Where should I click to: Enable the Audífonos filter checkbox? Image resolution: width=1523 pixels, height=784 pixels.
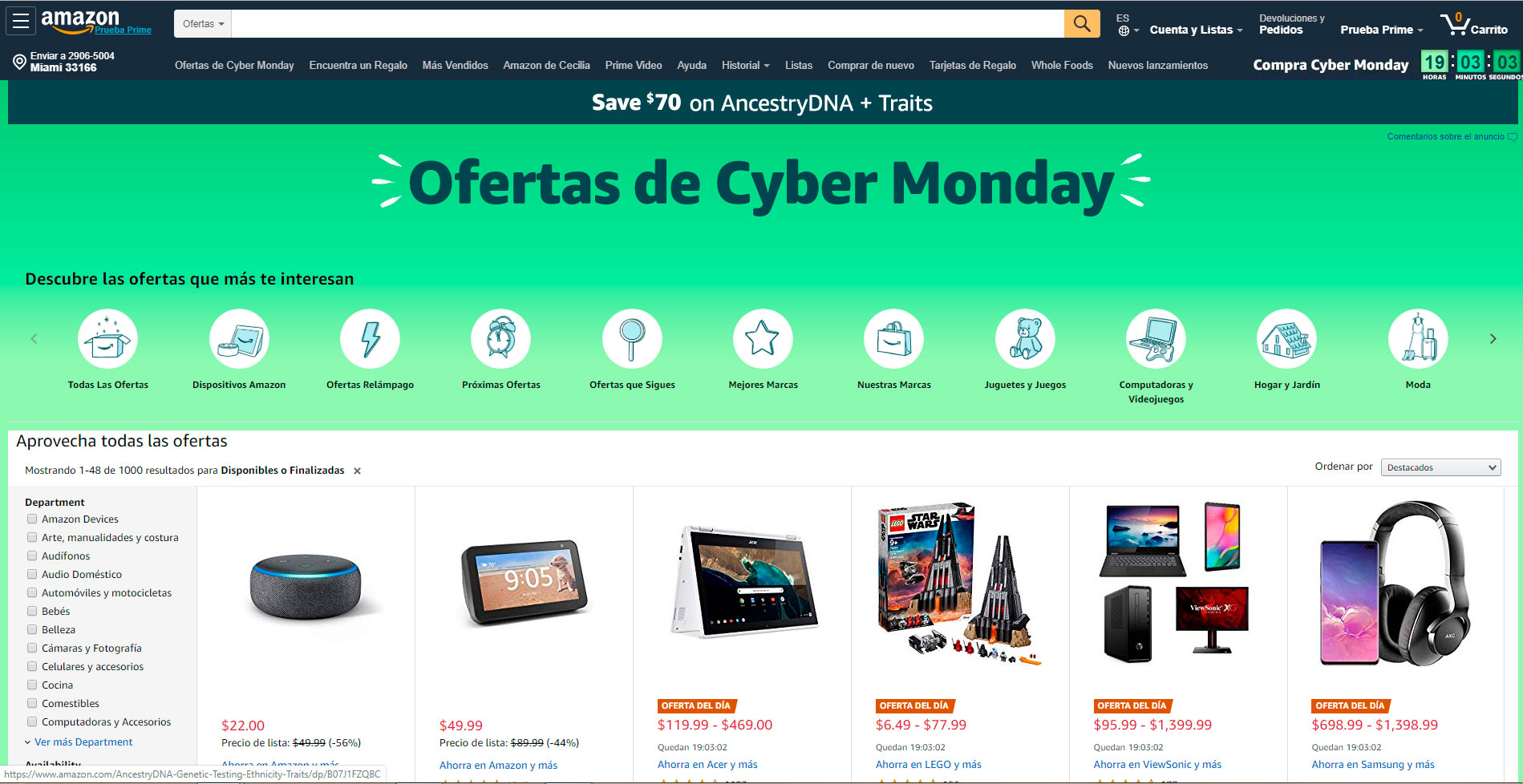32,556
